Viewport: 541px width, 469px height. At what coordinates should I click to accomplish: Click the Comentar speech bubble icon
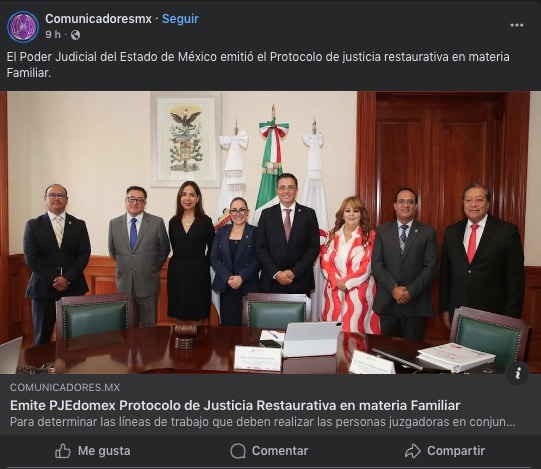point(238,451)
